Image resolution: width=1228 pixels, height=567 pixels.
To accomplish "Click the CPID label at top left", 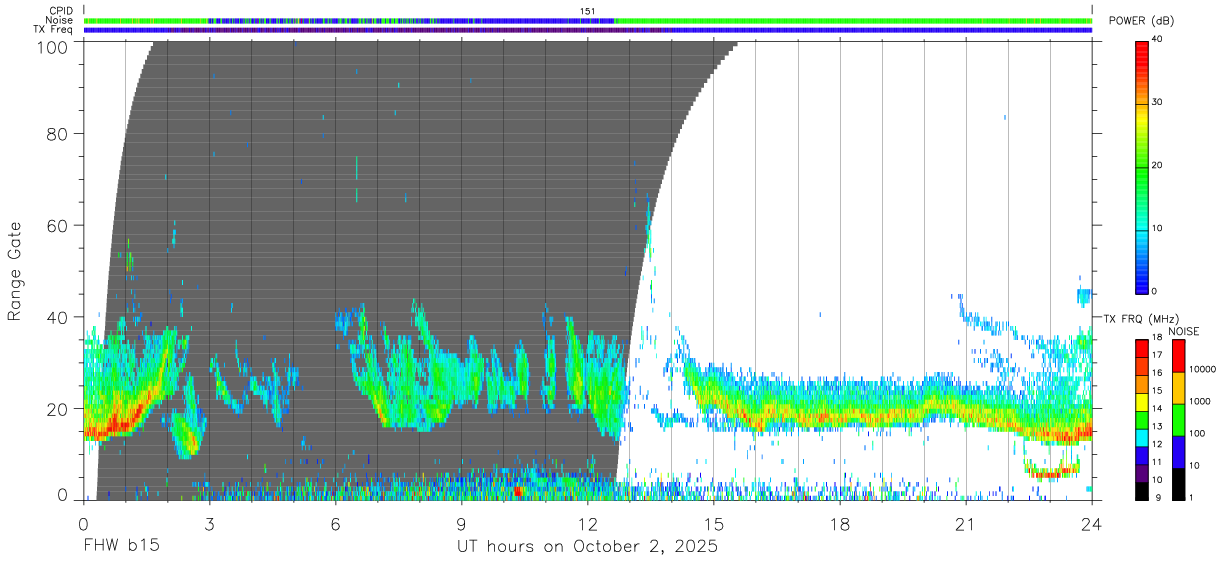I will pos(60,11).
